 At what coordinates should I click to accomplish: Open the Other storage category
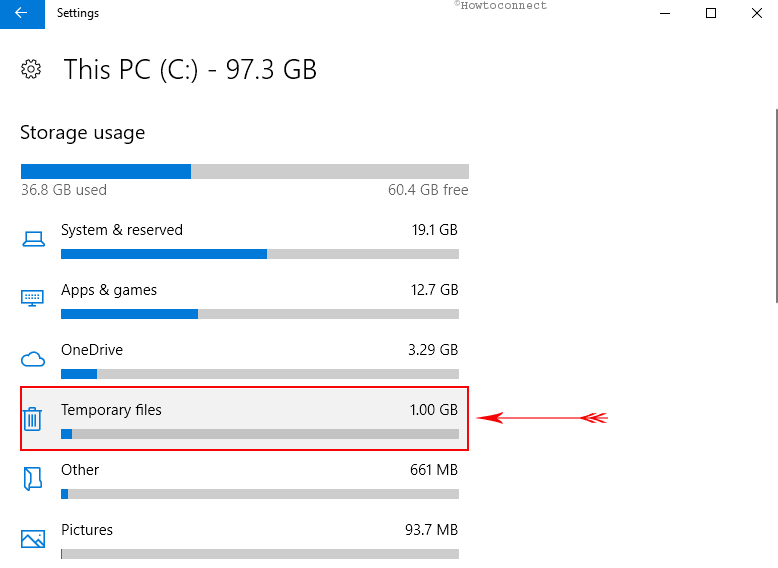click(x=245, y=480)
